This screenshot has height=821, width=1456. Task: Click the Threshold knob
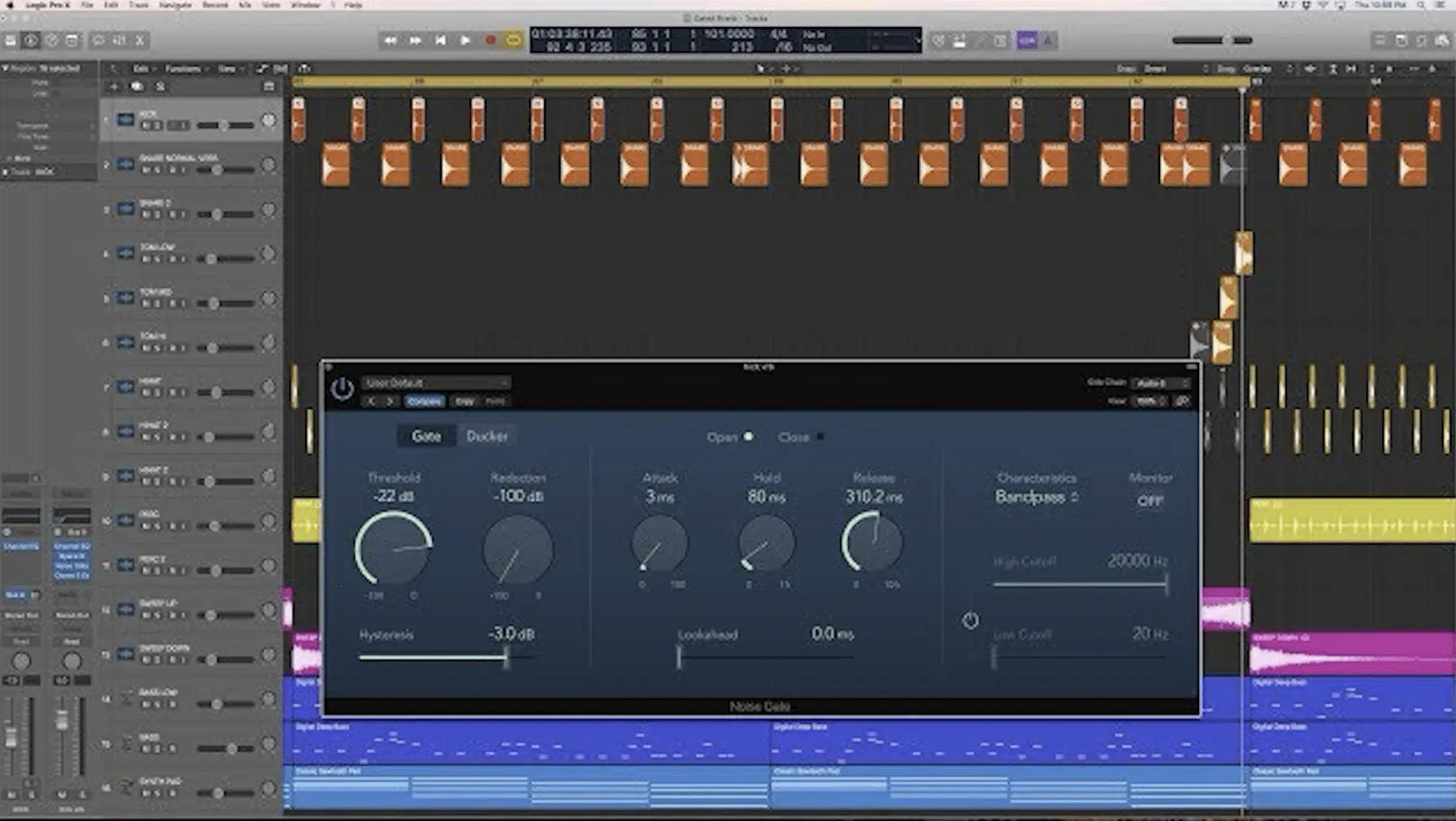coord(393,549)
